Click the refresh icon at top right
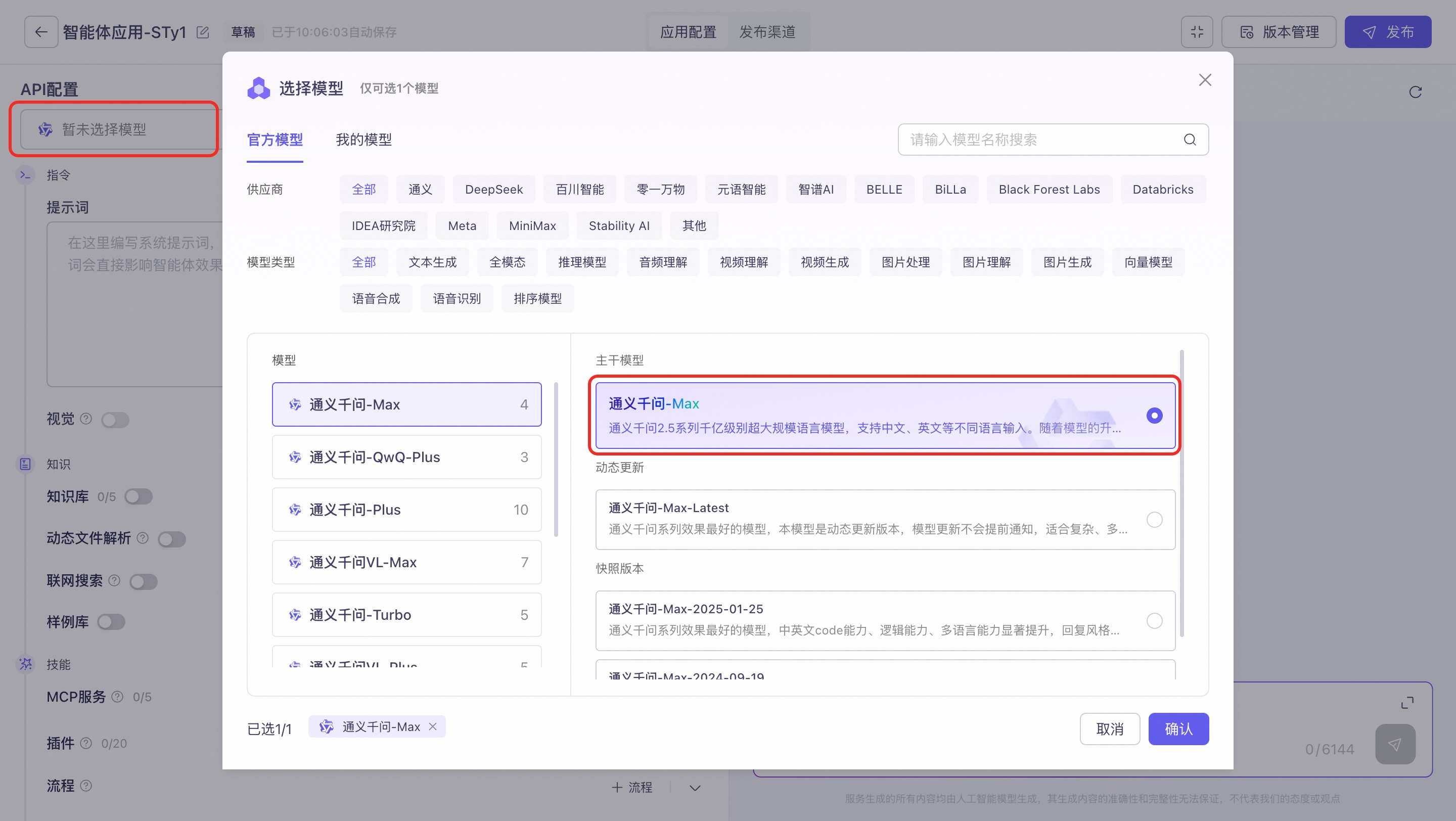The height and width of the screenshot is (821, 1456). 1416,92
